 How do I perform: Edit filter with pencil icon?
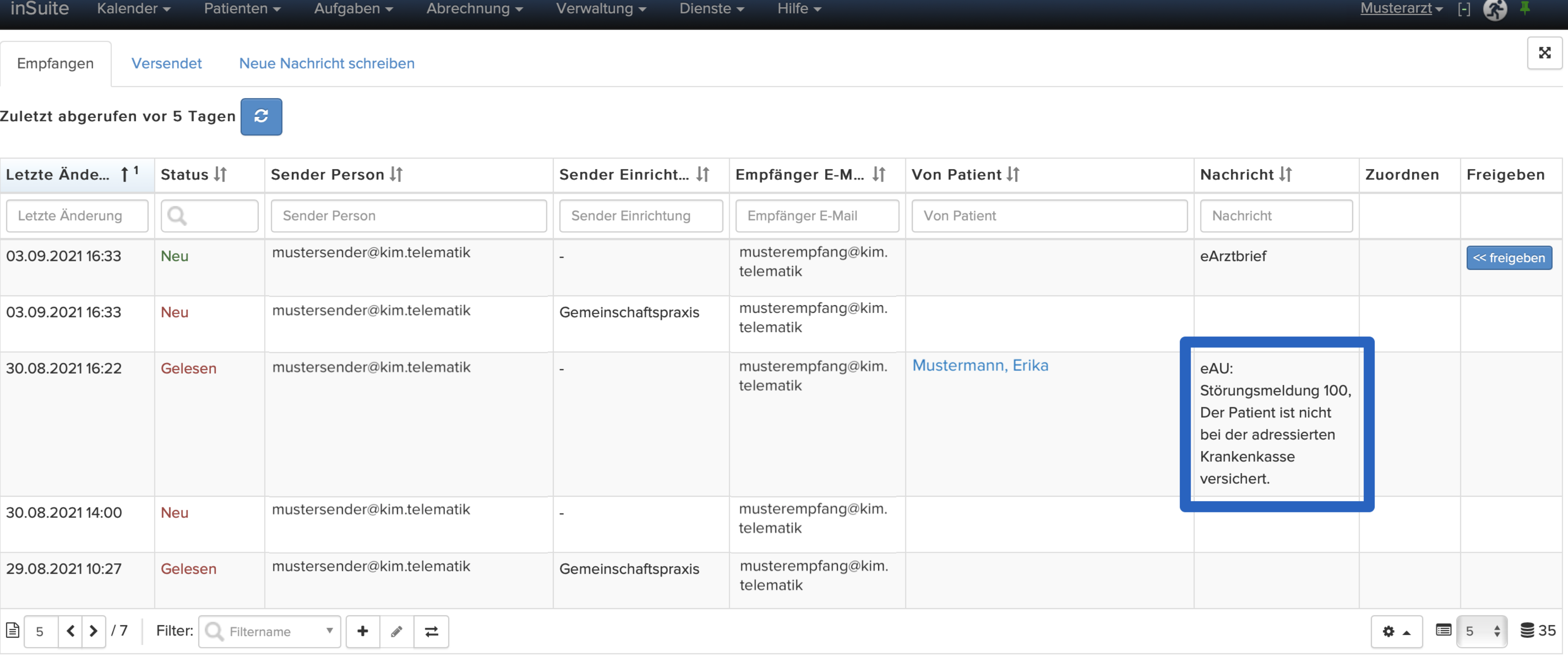pos(397,631)
